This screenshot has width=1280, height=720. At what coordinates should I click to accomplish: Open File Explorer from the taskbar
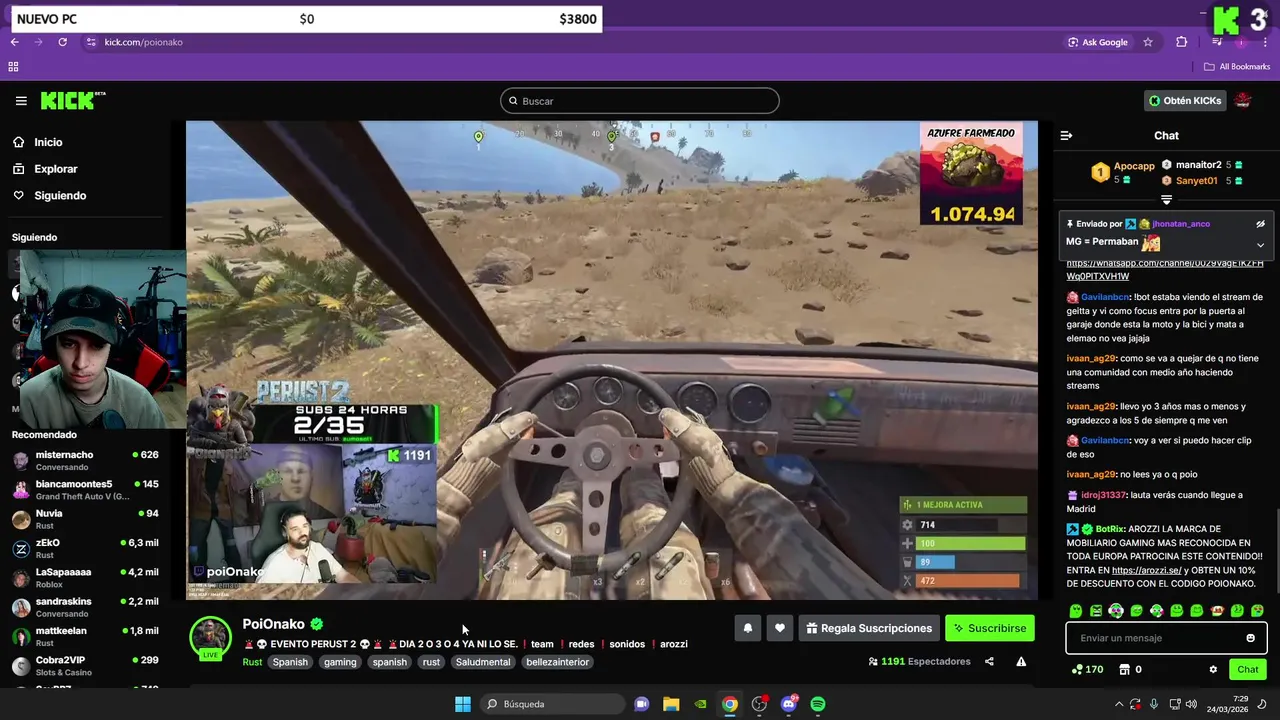pos(671,704)
